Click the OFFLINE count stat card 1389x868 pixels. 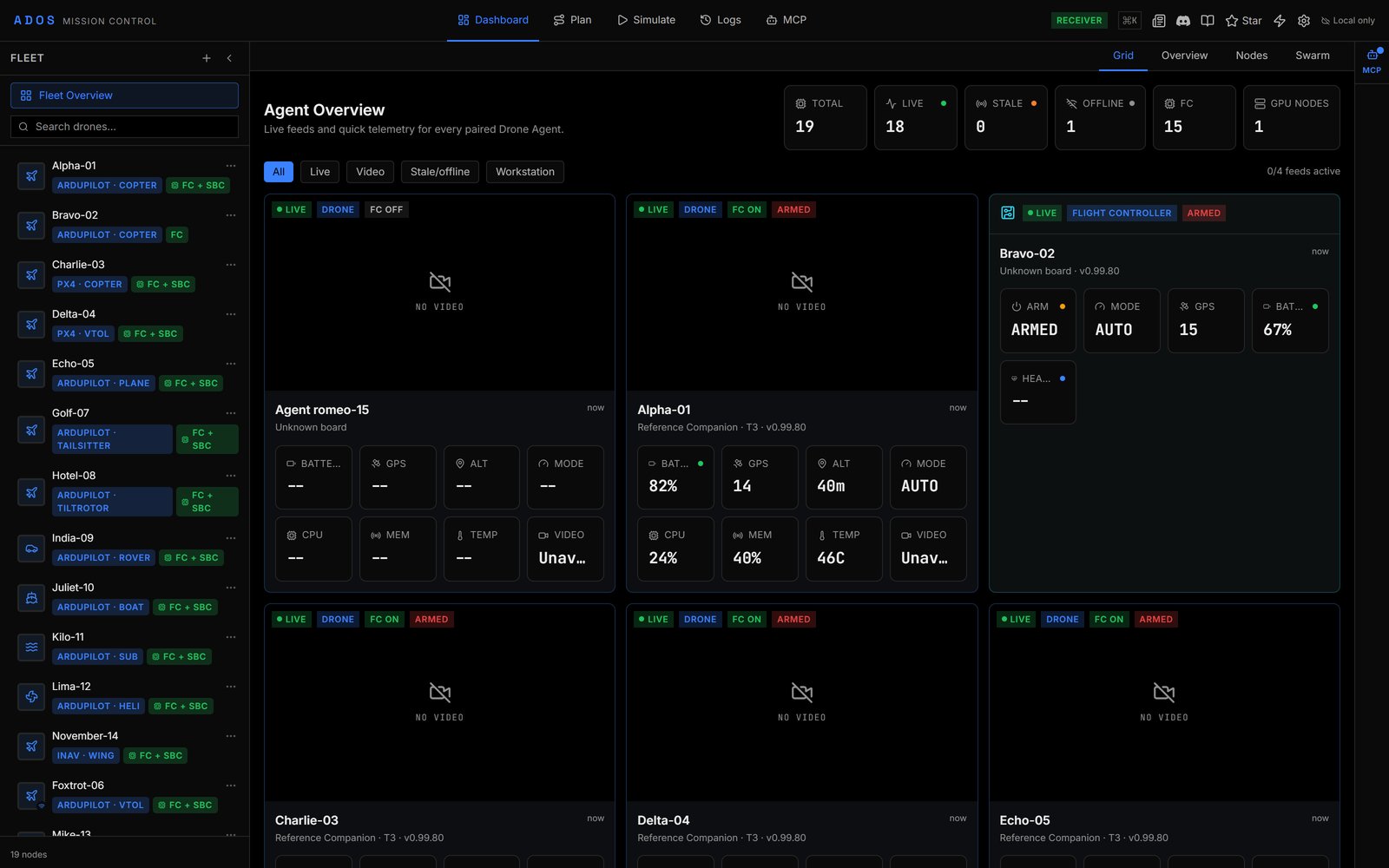[x=1100, y=117]
